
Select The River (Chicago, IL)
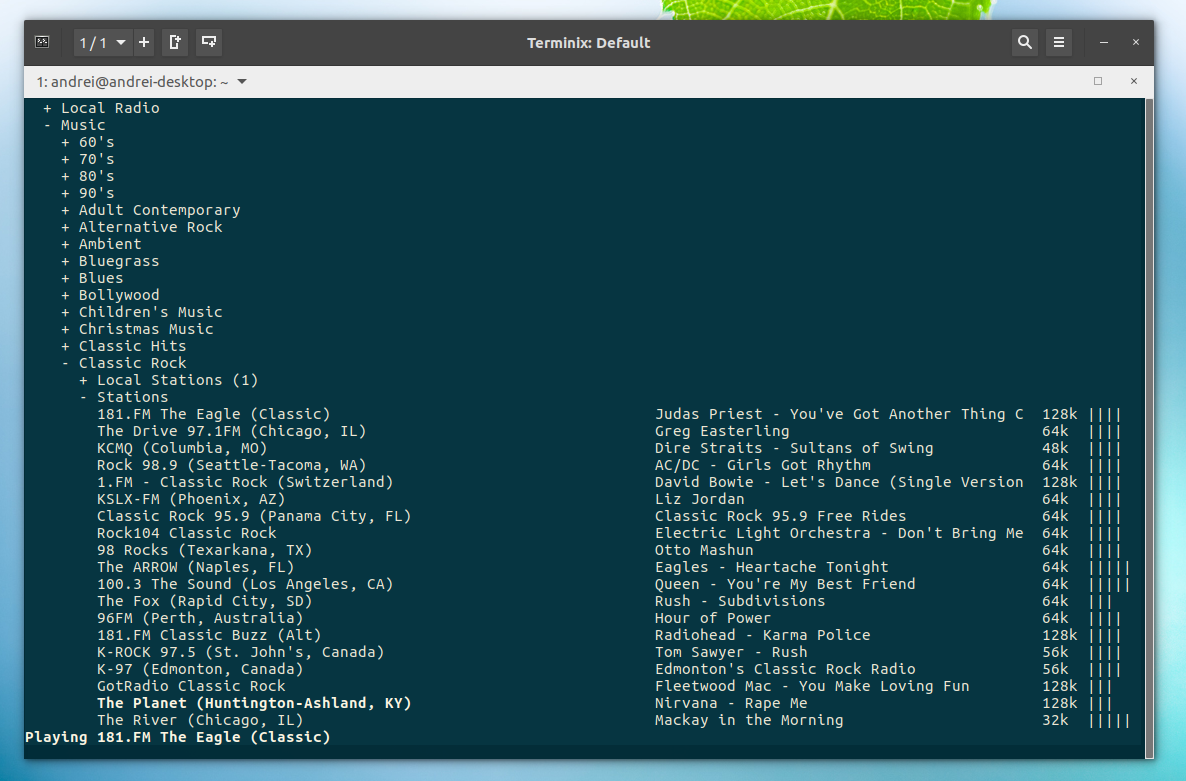[x=200, y=721]
